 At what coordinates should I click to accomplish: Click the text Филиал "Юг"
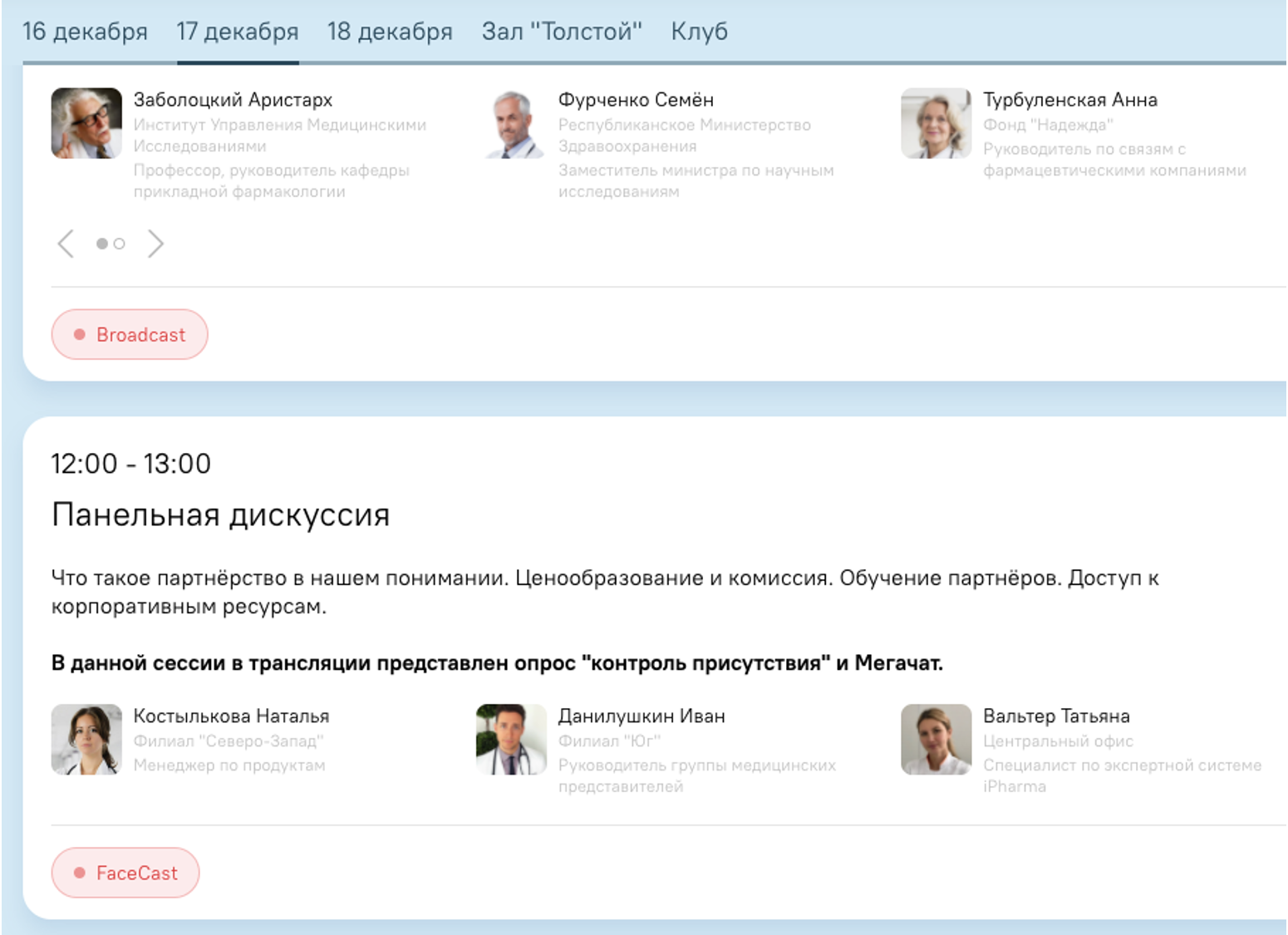pyautogui.click(x=609, y=741)
